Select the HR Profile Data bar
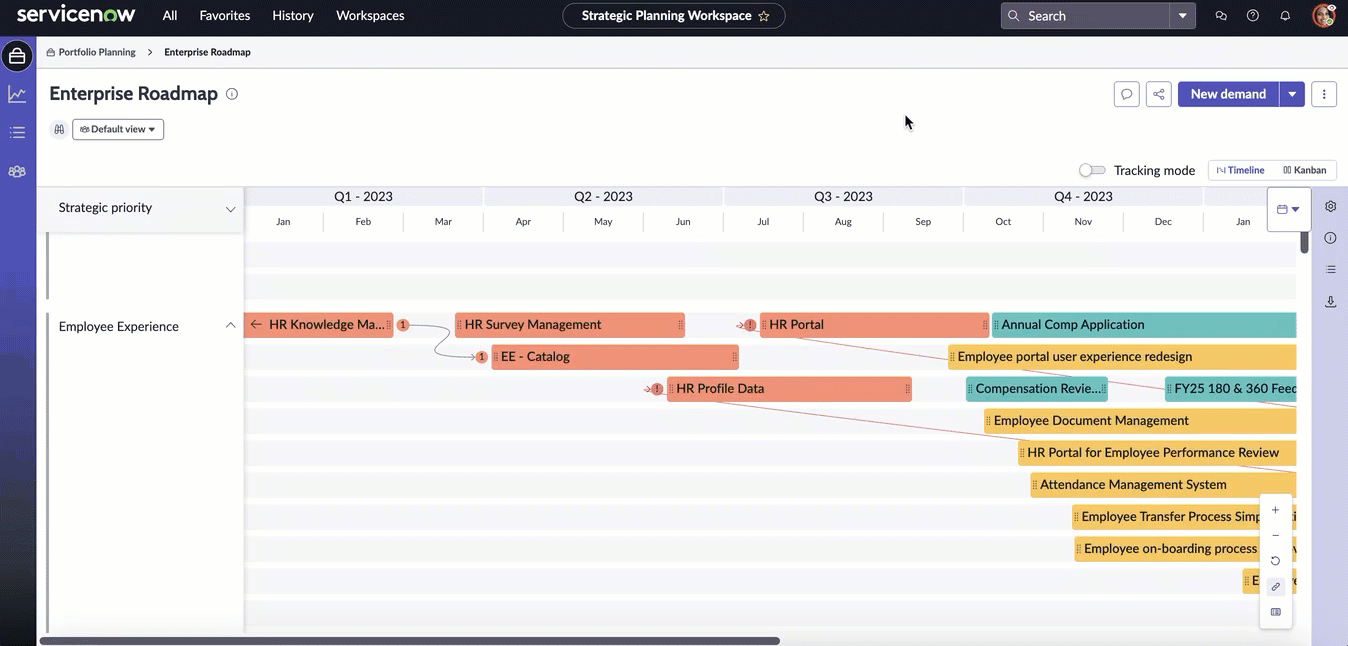Screen dimensions: 1348x646 (789, 389)
